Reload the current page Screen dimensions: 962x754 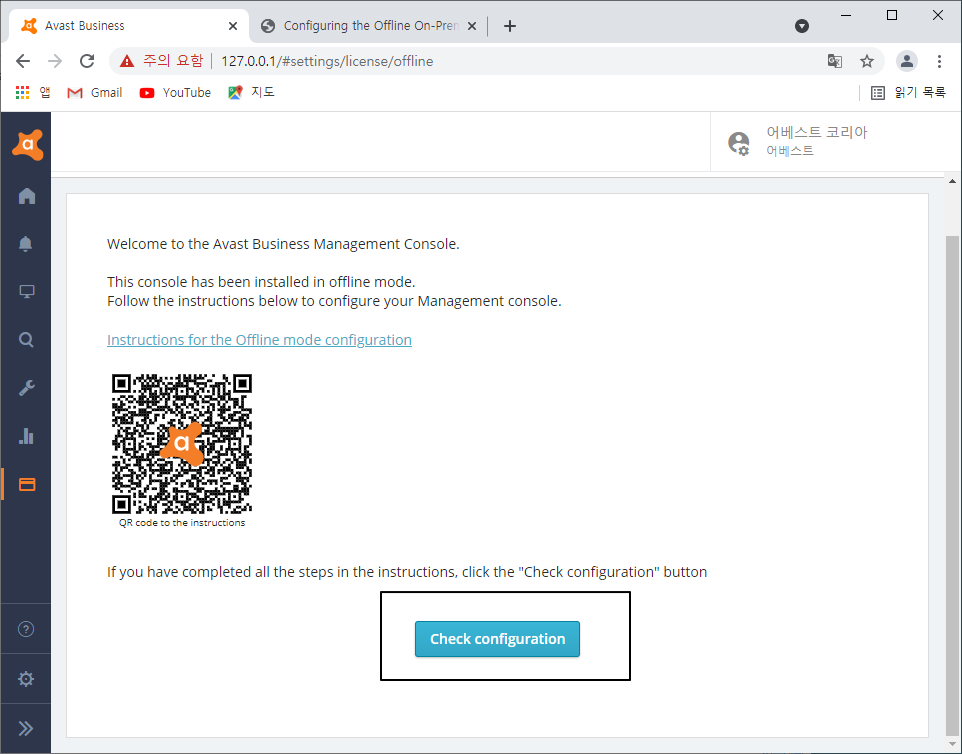click(x=87, y=61)
